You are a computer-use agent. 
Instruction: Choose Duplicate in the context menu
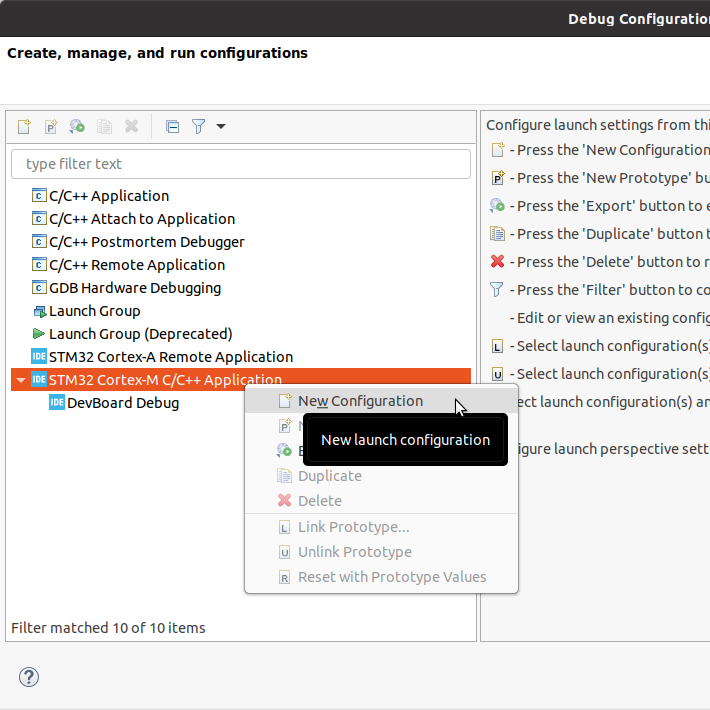pos(381,476)
